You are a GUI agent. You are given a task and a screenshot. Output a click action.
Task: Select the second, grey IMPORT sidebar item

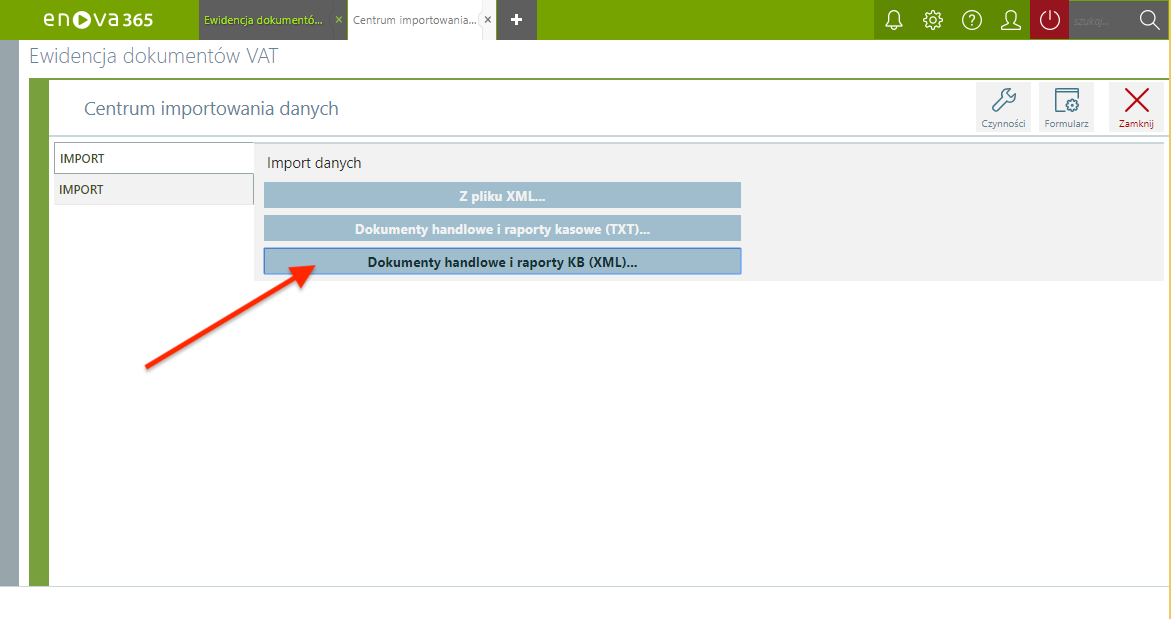[x=153, y=189]
